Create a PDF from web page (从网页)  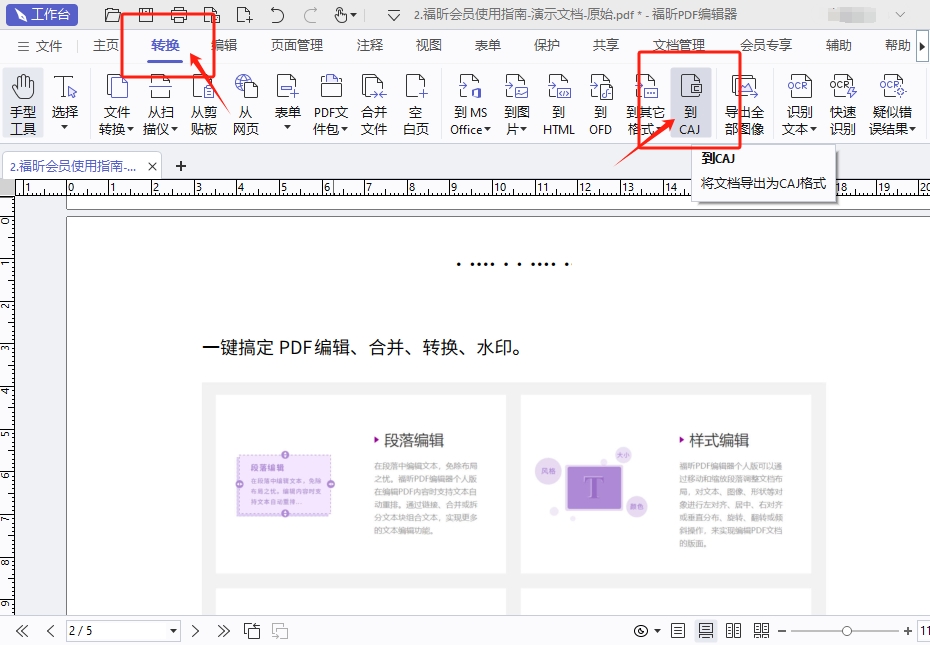(245, 103)
